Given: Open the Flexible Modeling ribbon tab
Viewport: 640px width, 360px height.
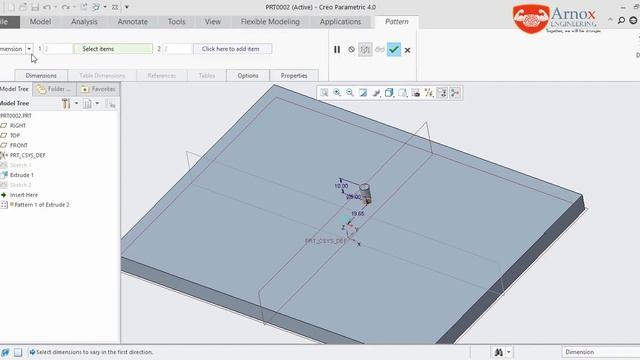Looking at the screenshot, I should click(270, 22).
